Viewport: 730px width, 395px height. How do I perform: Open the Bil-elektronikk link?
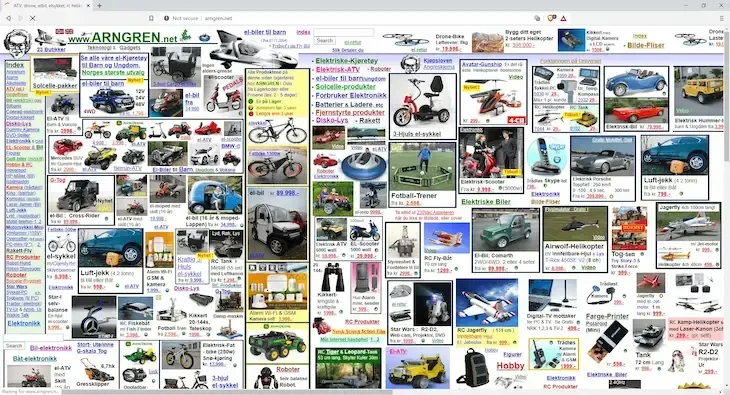51,348
